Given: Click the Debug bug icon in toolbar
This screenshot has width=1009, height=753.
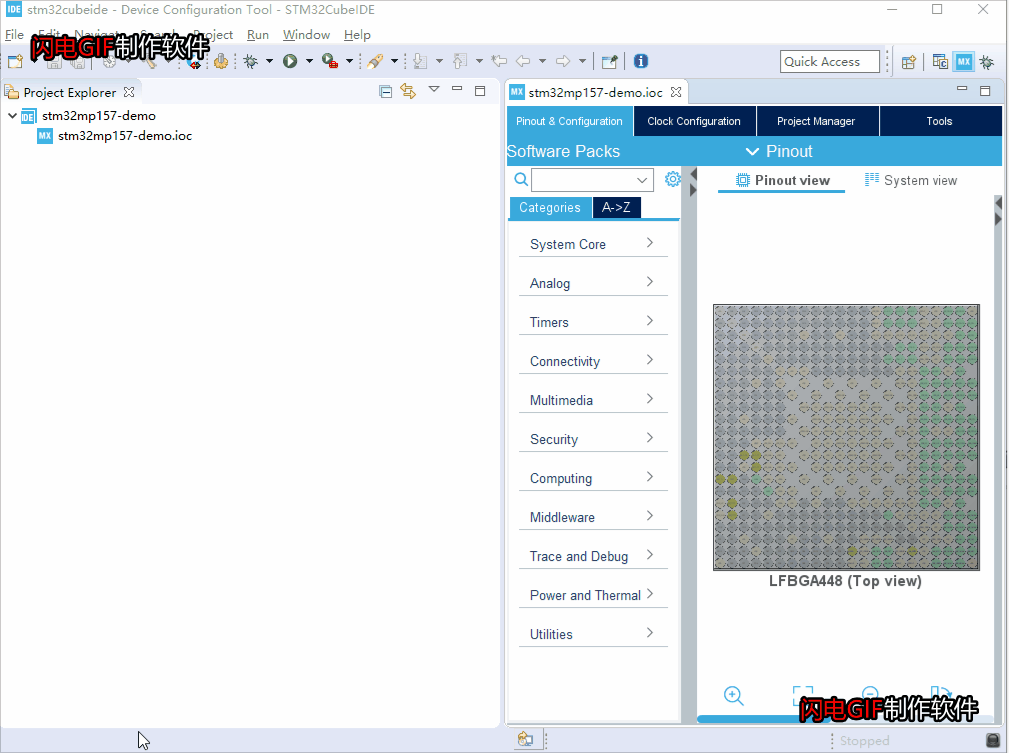Looking at the screenshot, I should coord(250,61).
